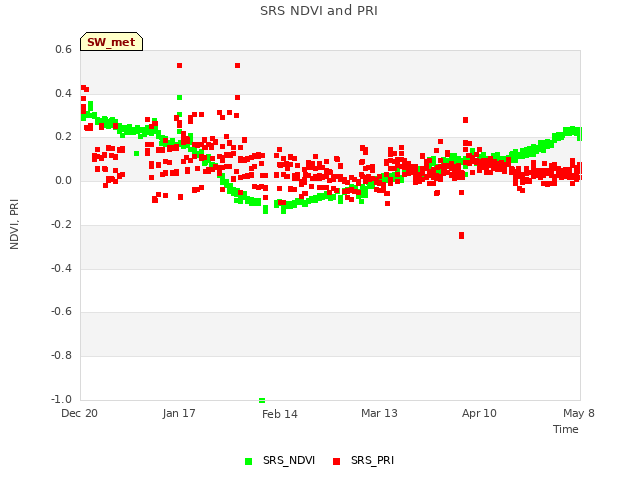
Task: Click the Dec 20 x-axis label
Action: click(79, 413)
